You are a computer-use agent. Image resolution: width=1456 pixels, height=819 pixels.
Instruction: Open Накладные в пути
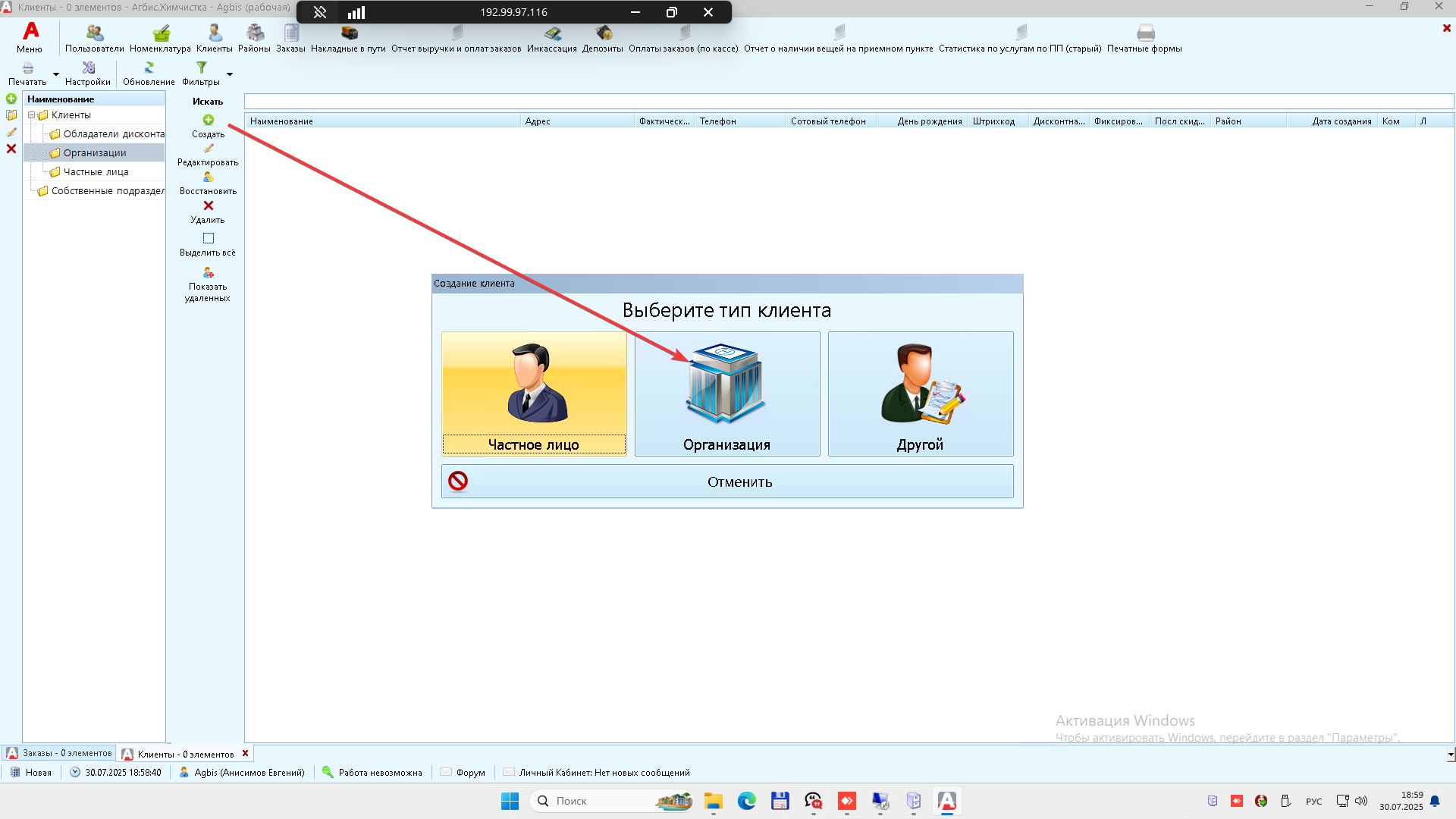(x=348, y=38)
